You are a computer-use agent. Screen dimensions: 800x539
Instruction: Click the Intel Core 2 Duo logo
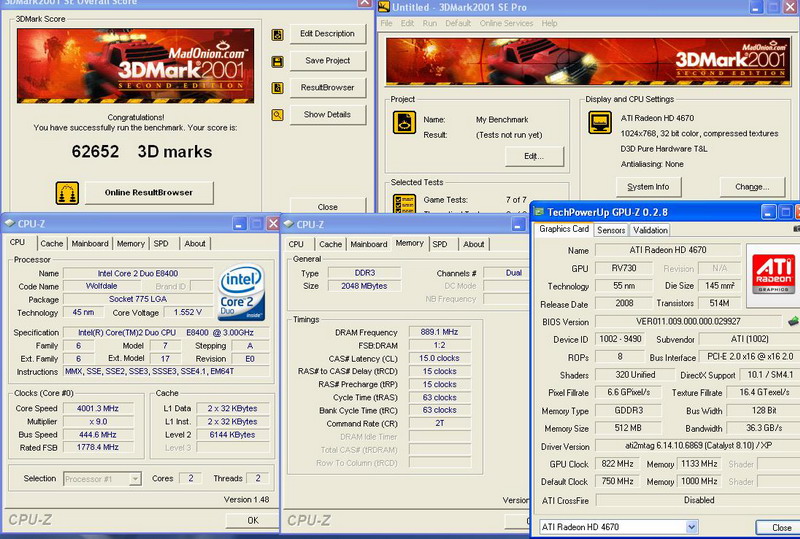pos(241,291)
